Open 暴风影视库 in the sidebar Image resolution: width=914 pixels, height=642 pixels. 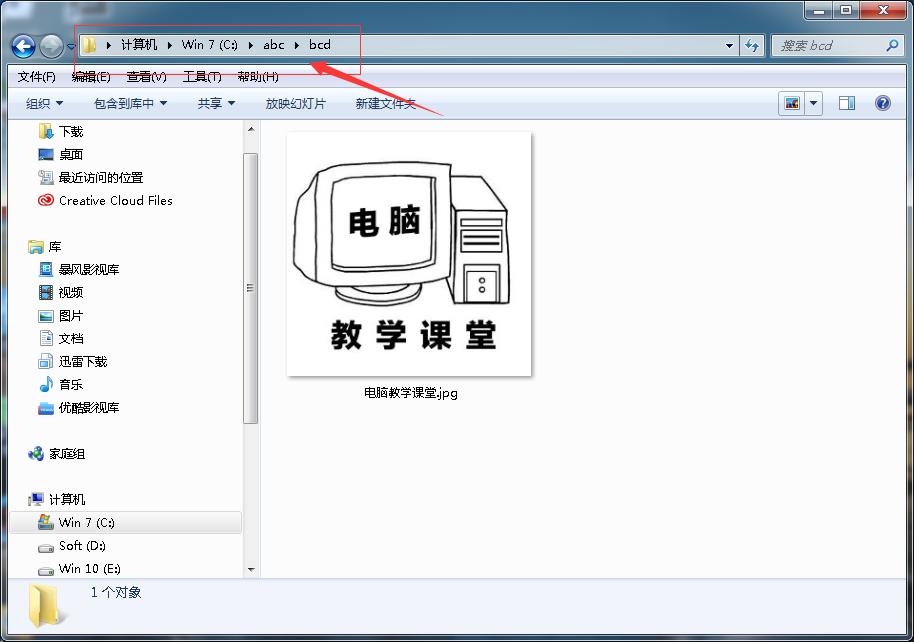click(x=88, y=268)
